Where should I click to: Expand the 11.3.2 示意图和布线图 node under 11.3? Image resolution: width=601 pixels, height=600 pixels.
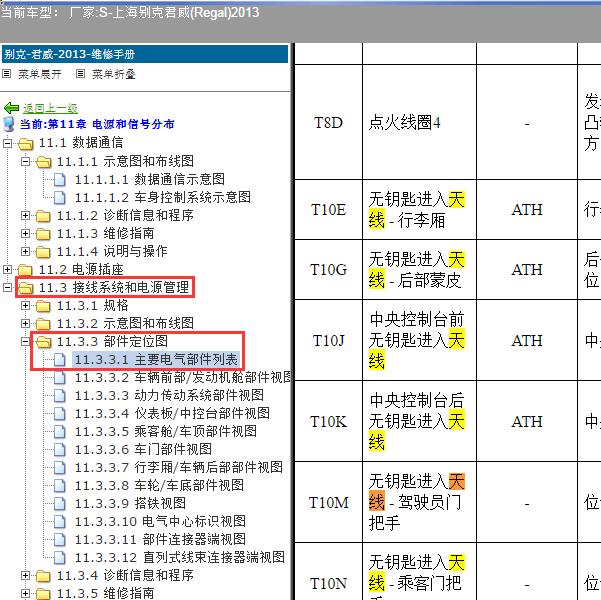pyautogui.click(x=25, y=324)
